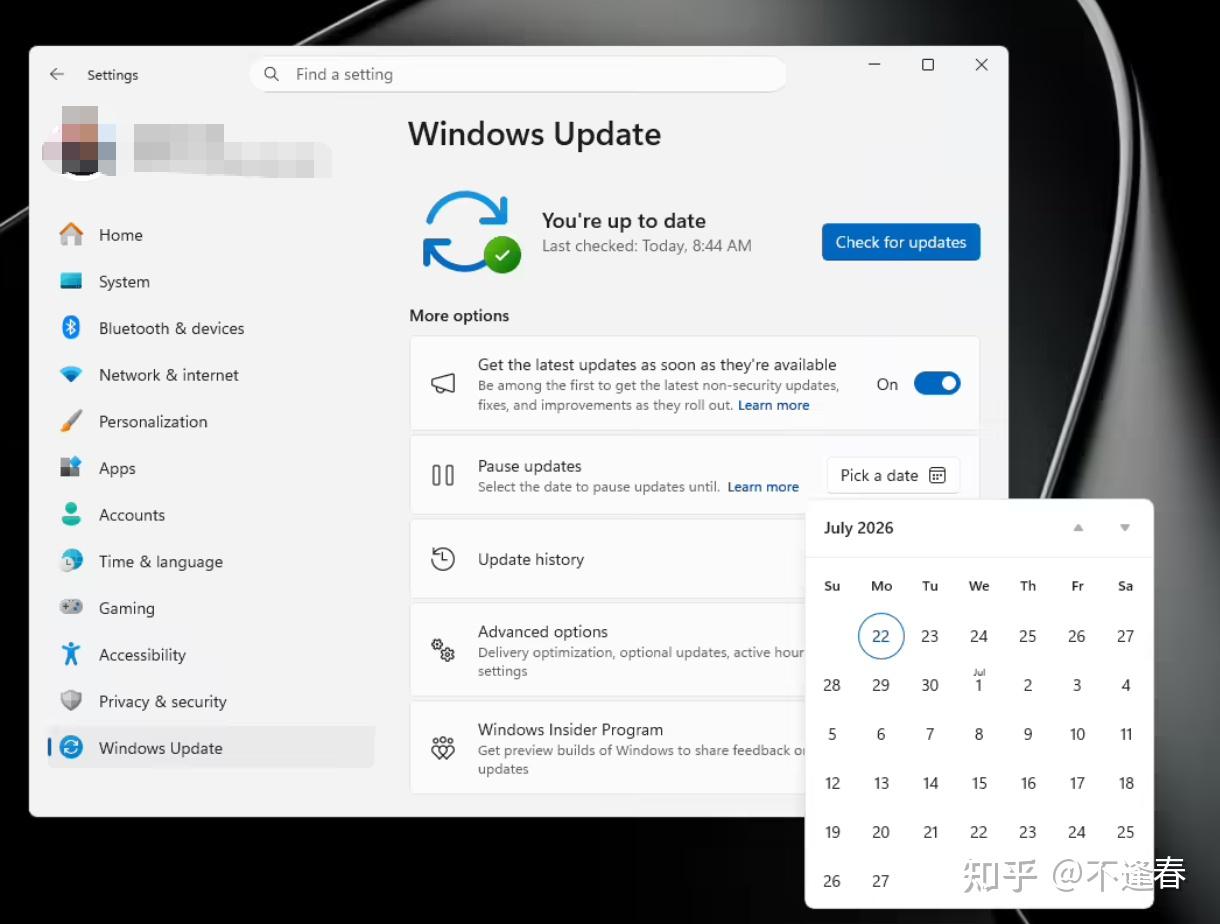The height and width of the screenshot is (924, 1220).
Task: Click the pause bars icon
Action: point(443,475)
